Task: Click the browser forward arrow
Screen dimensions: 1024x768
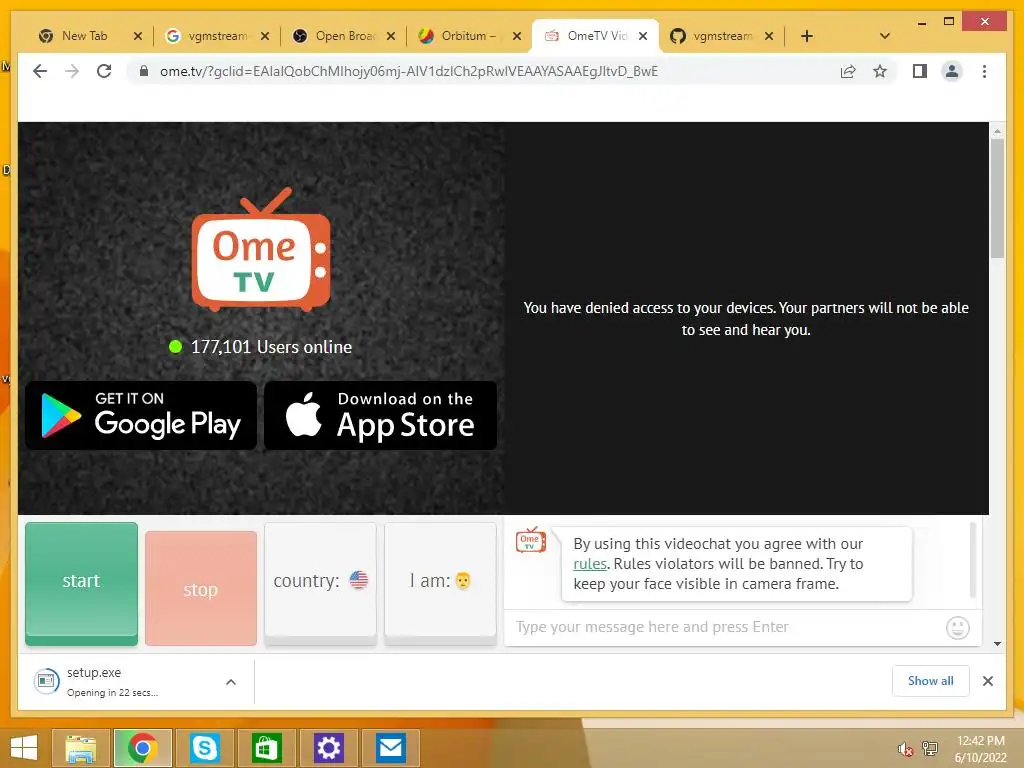Action: pyautogui.click(x=72, y=71)
